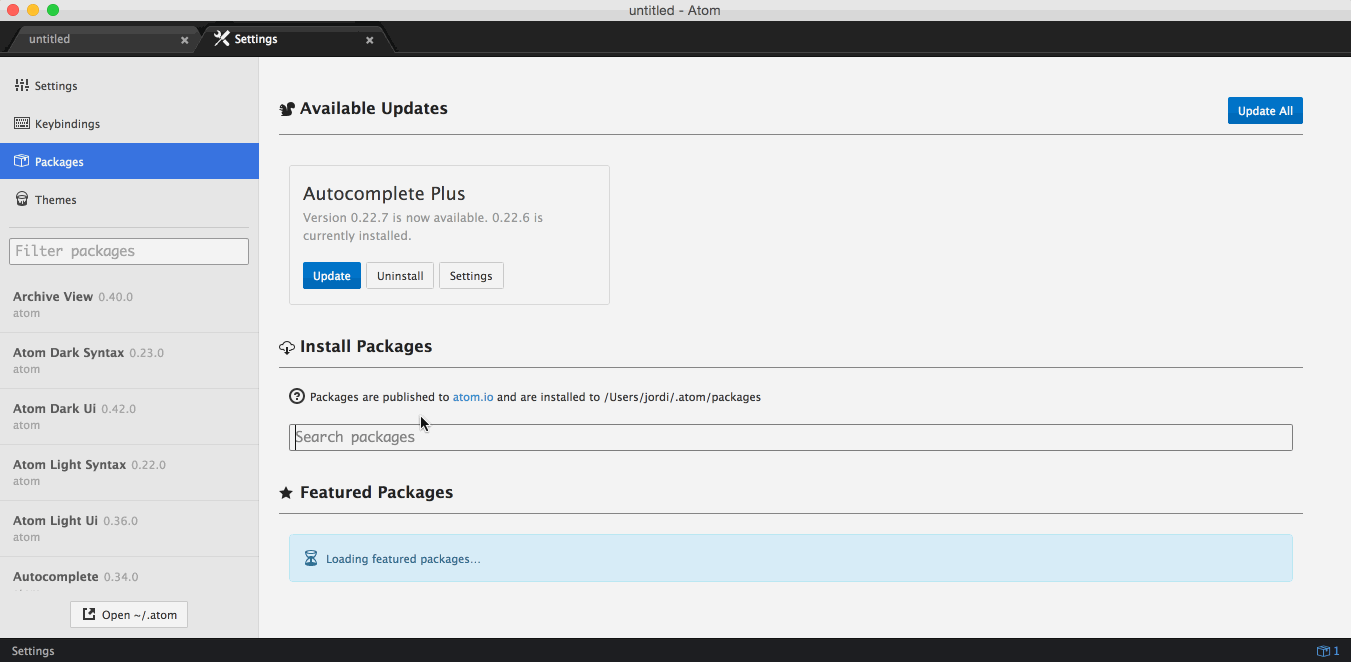Click the Install Packages heading
This screenshot has height=662, width=1351.
366,347
